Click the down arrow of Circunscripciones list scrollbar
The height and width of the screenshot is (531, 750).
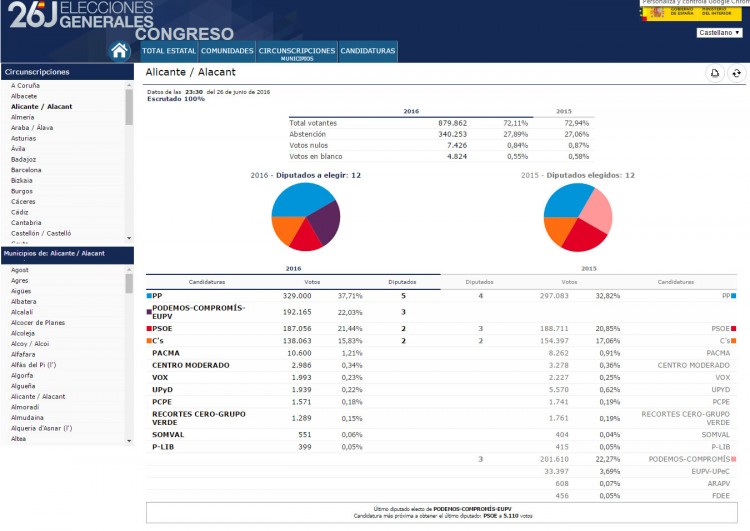pyautogui.click(x=129, y=238)
